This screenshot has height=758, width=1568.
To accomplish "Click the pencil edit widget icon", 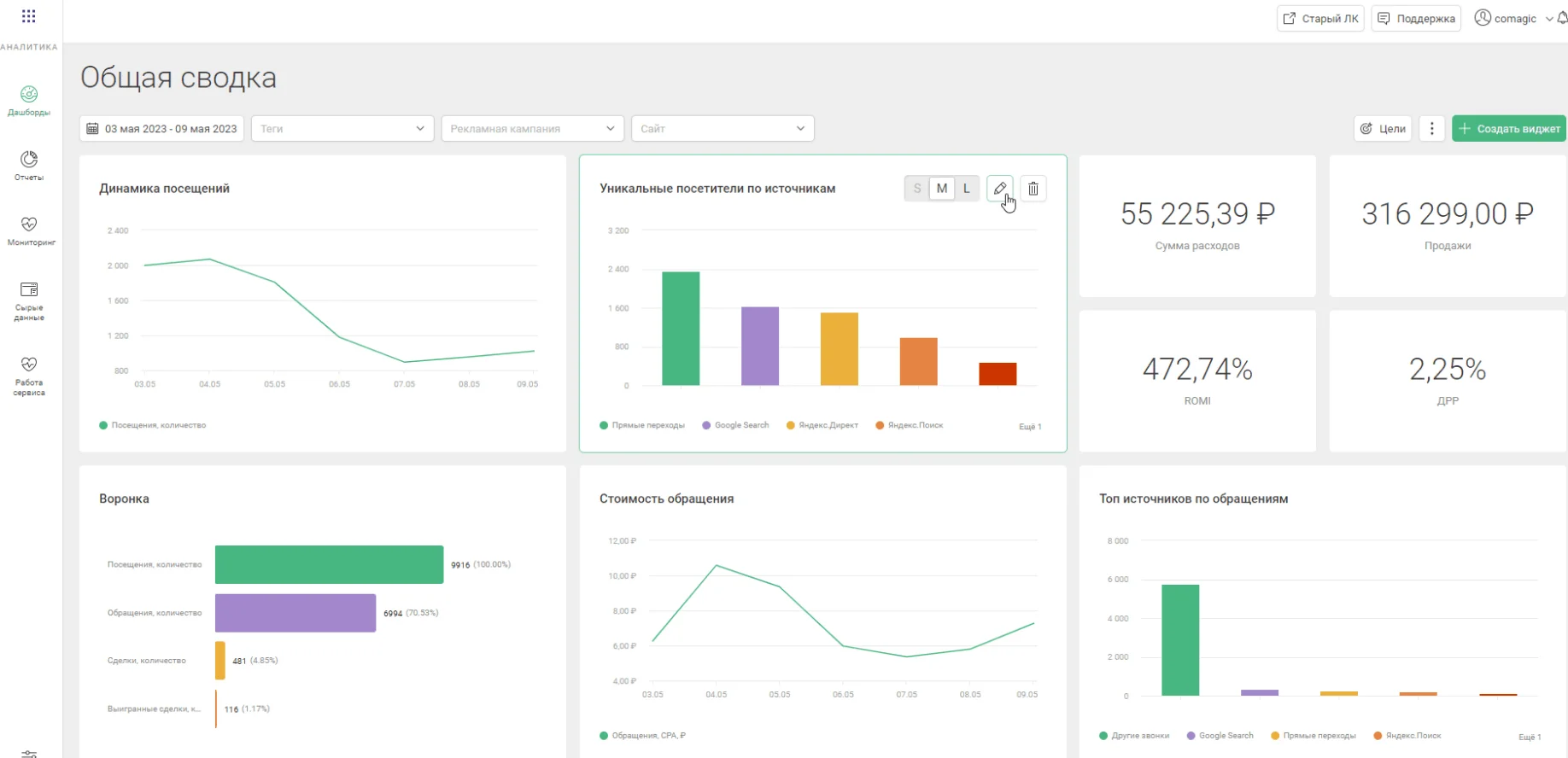I will point(999,189).
